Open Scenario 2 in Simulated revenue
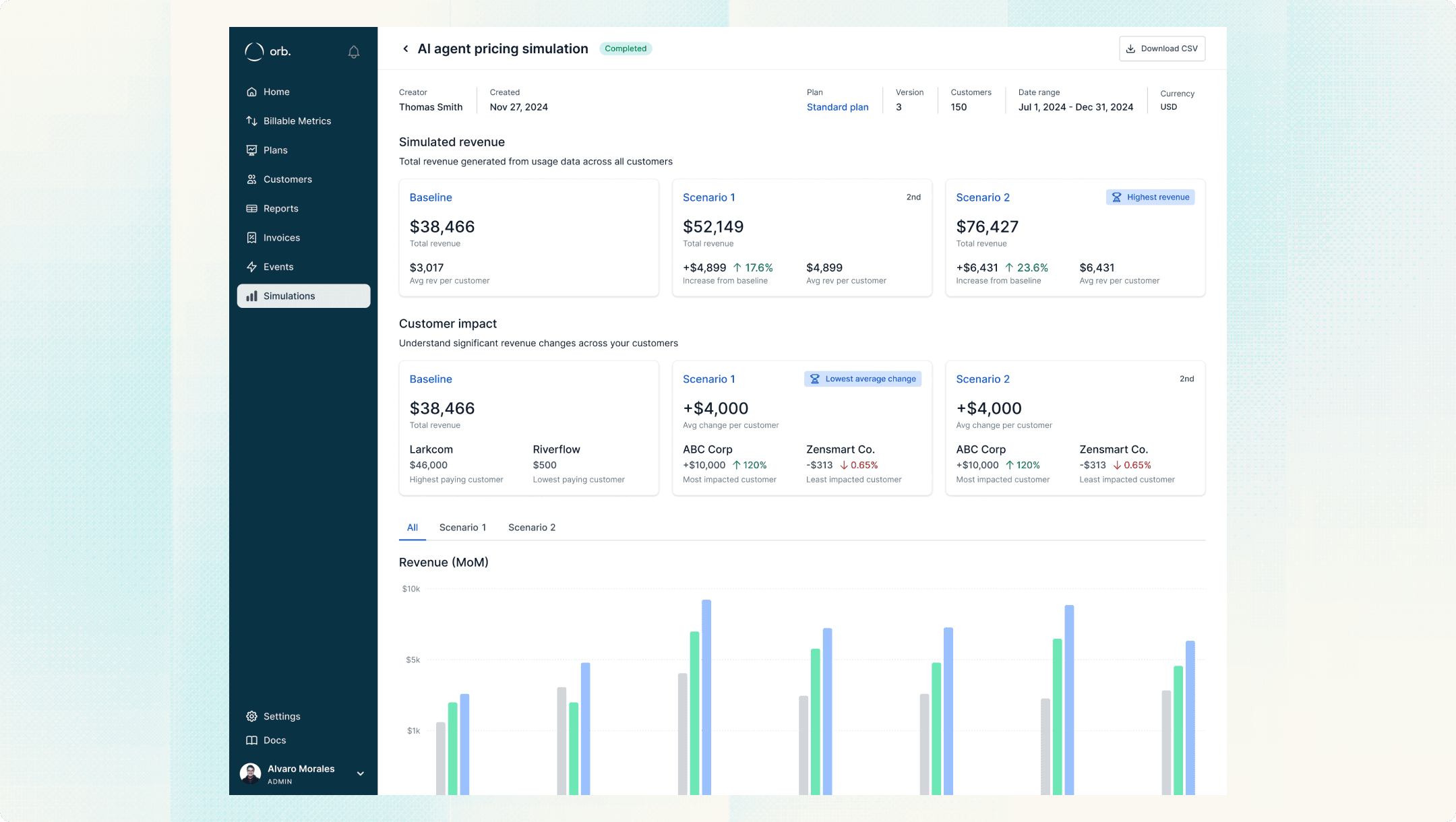 (982, 197)
